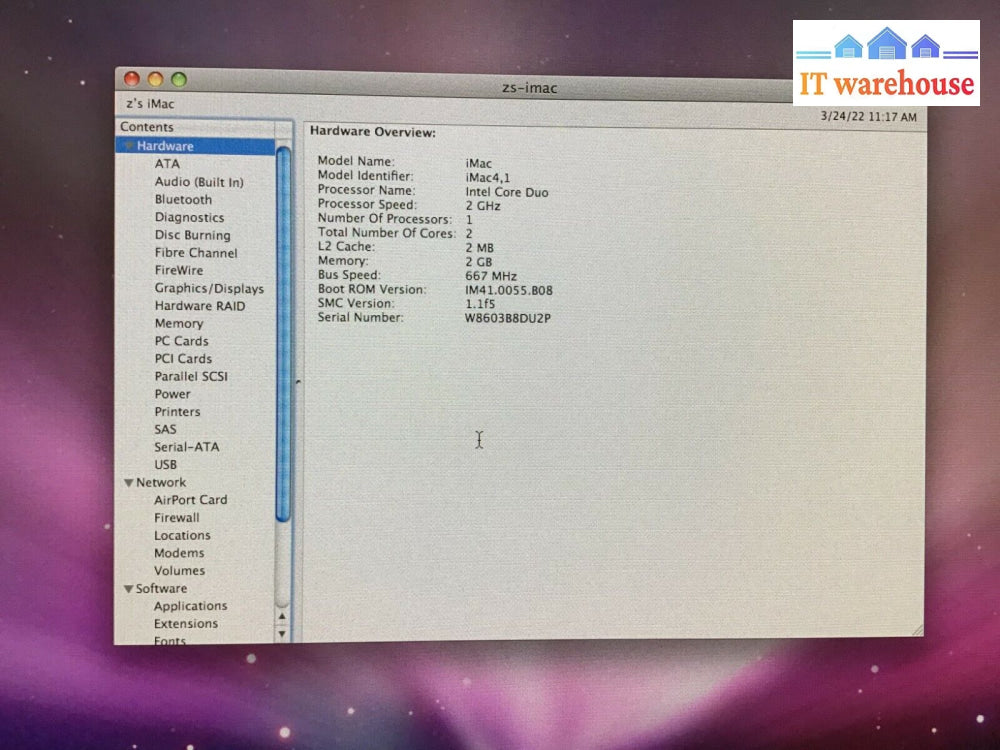Select Firewall under Network
This screenshot has width=1000, height=750.
[x=176, y=518]
